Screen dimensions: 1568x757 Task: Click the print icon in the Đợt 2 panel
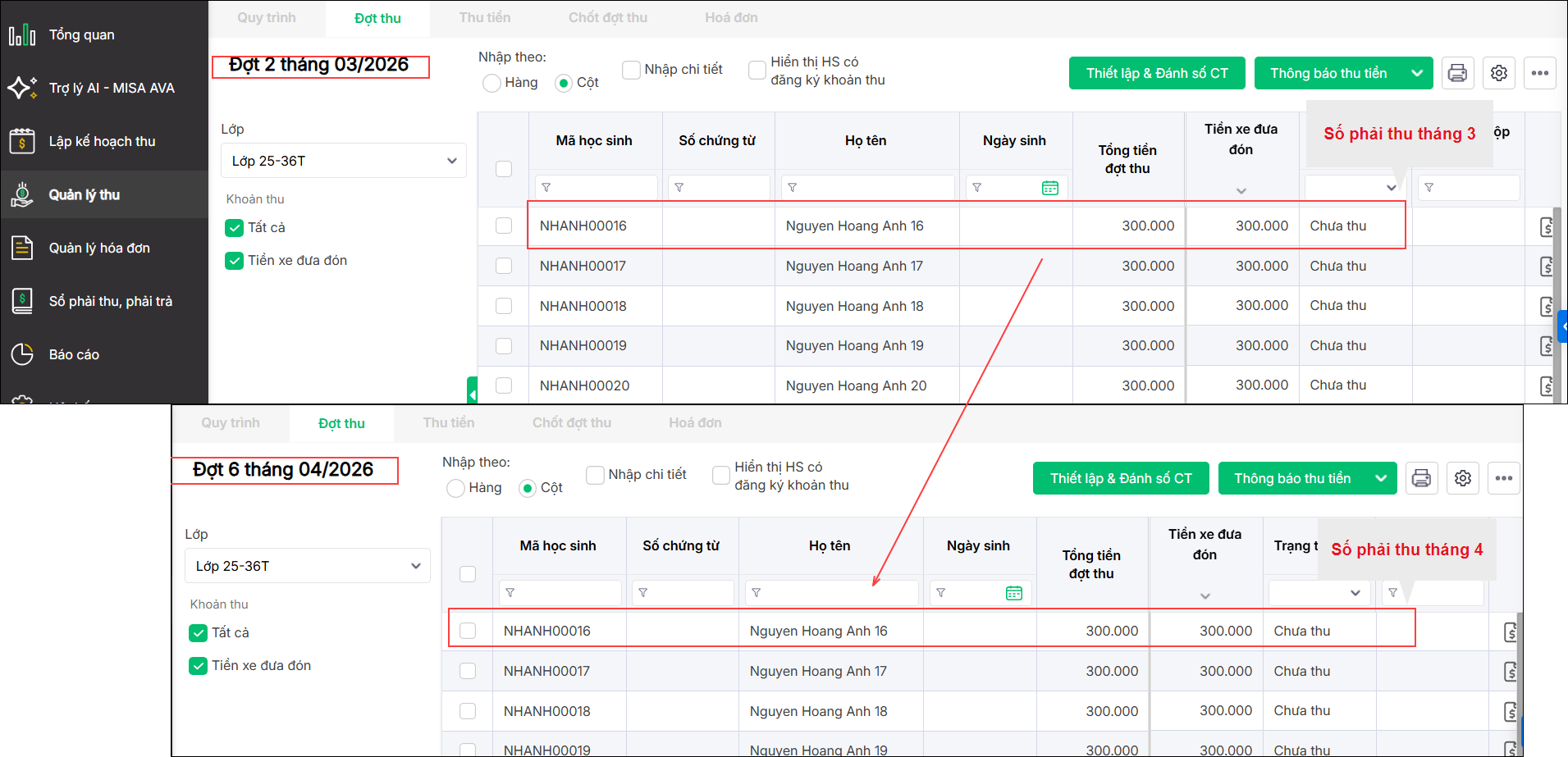pos(1457,73)
